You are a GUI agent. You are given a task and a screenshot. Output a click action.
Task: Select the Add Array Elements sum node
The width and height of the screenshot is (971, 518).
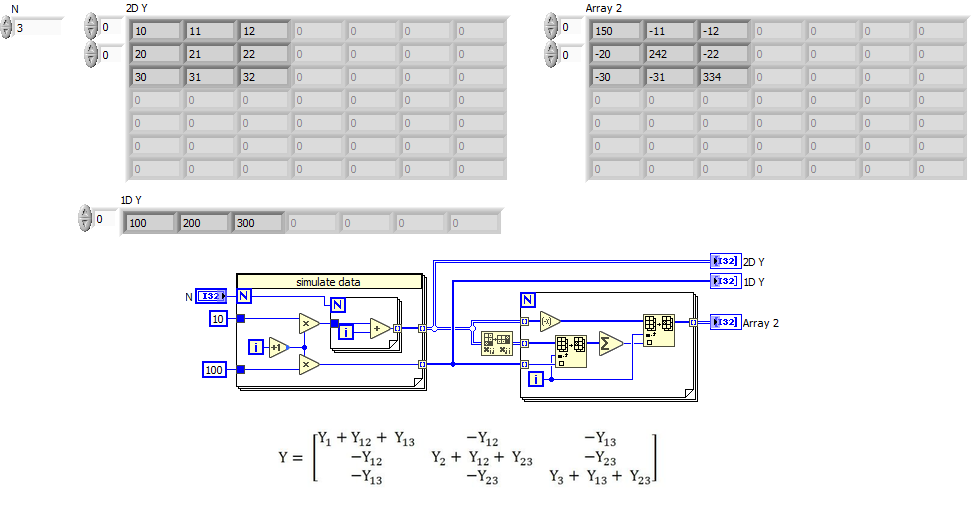611,344
